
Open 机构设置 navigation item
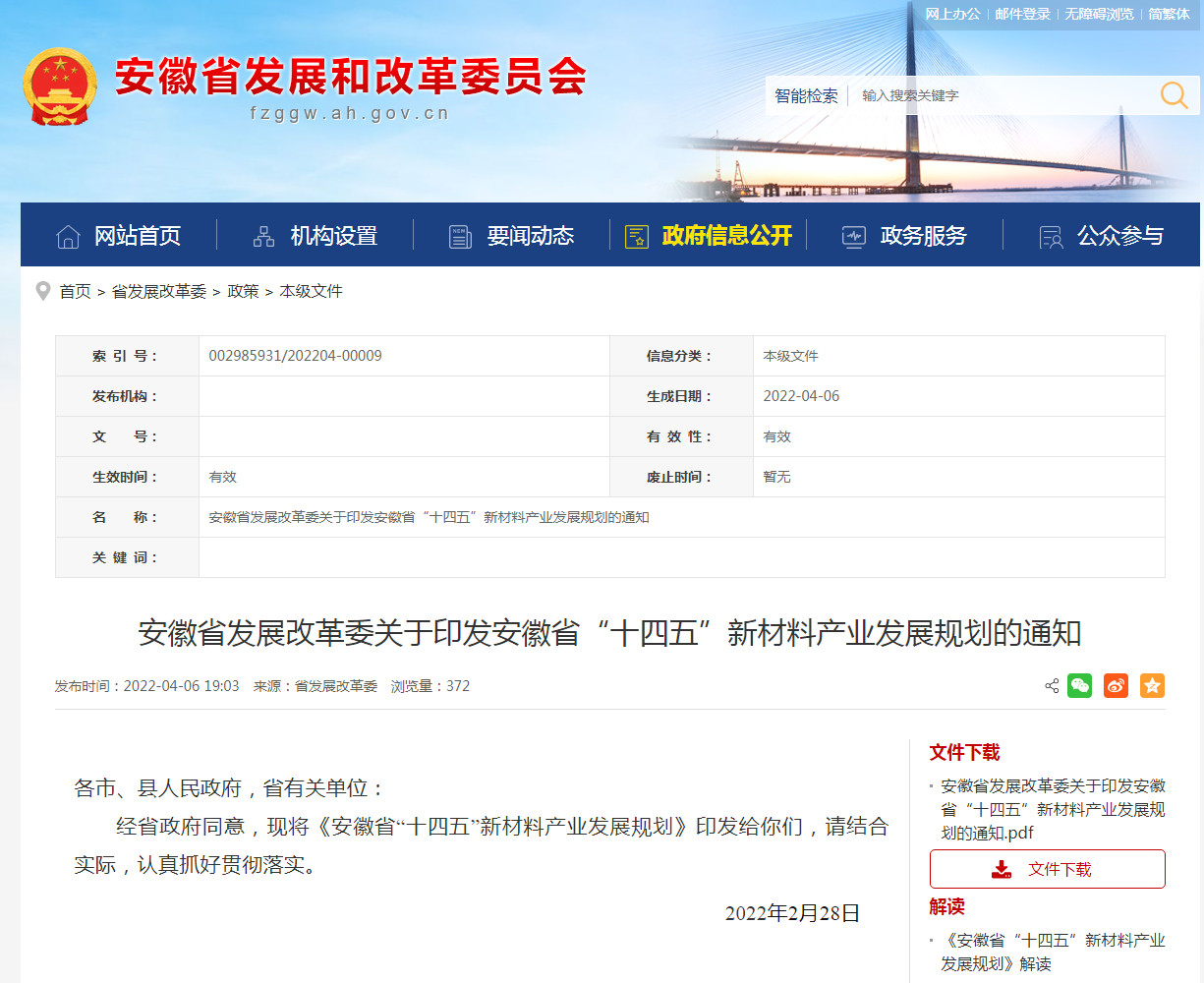(334, 236)
